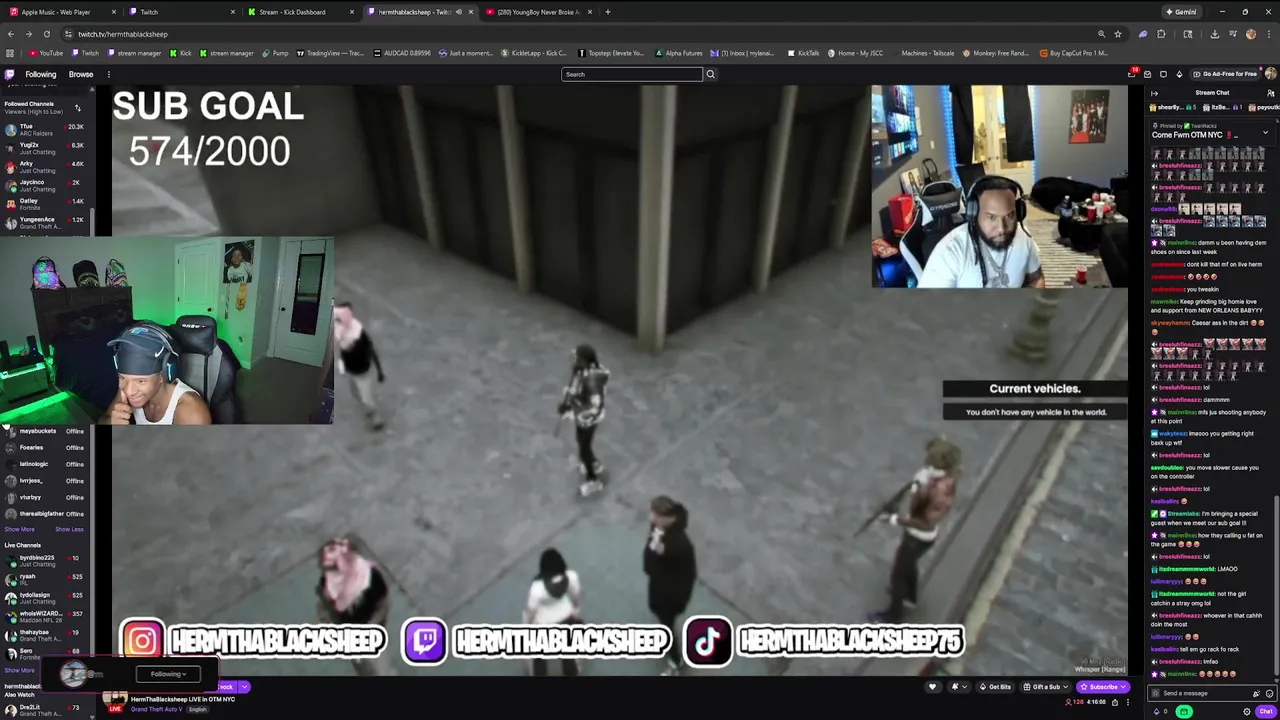Open browser zoom magnifier icon in address bar
The image size is (1280, 720).
pos(1101,34)
